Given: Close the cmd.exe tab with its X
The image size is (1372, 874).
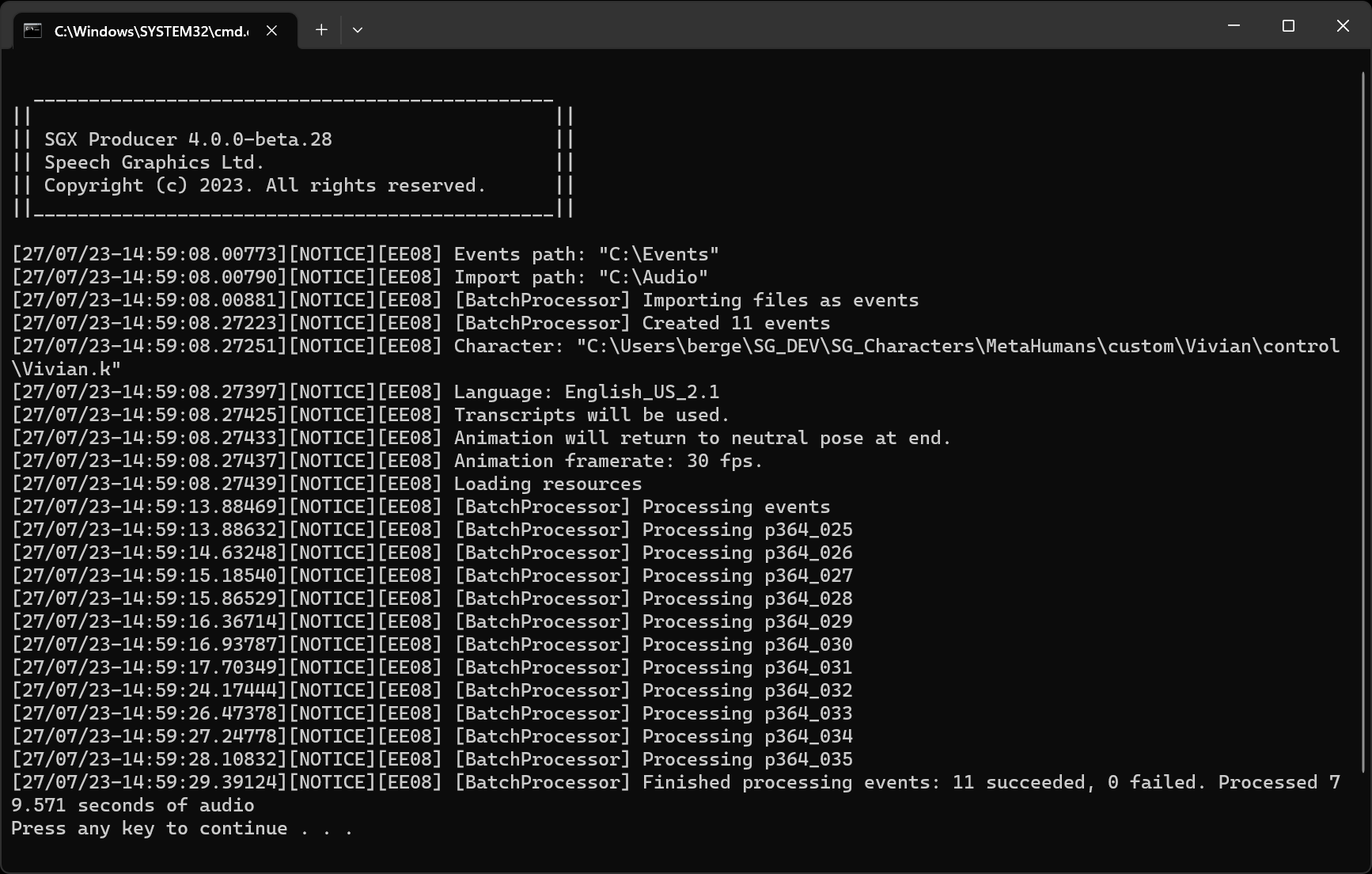Looking at the screenshot, I should coord(271,31).
